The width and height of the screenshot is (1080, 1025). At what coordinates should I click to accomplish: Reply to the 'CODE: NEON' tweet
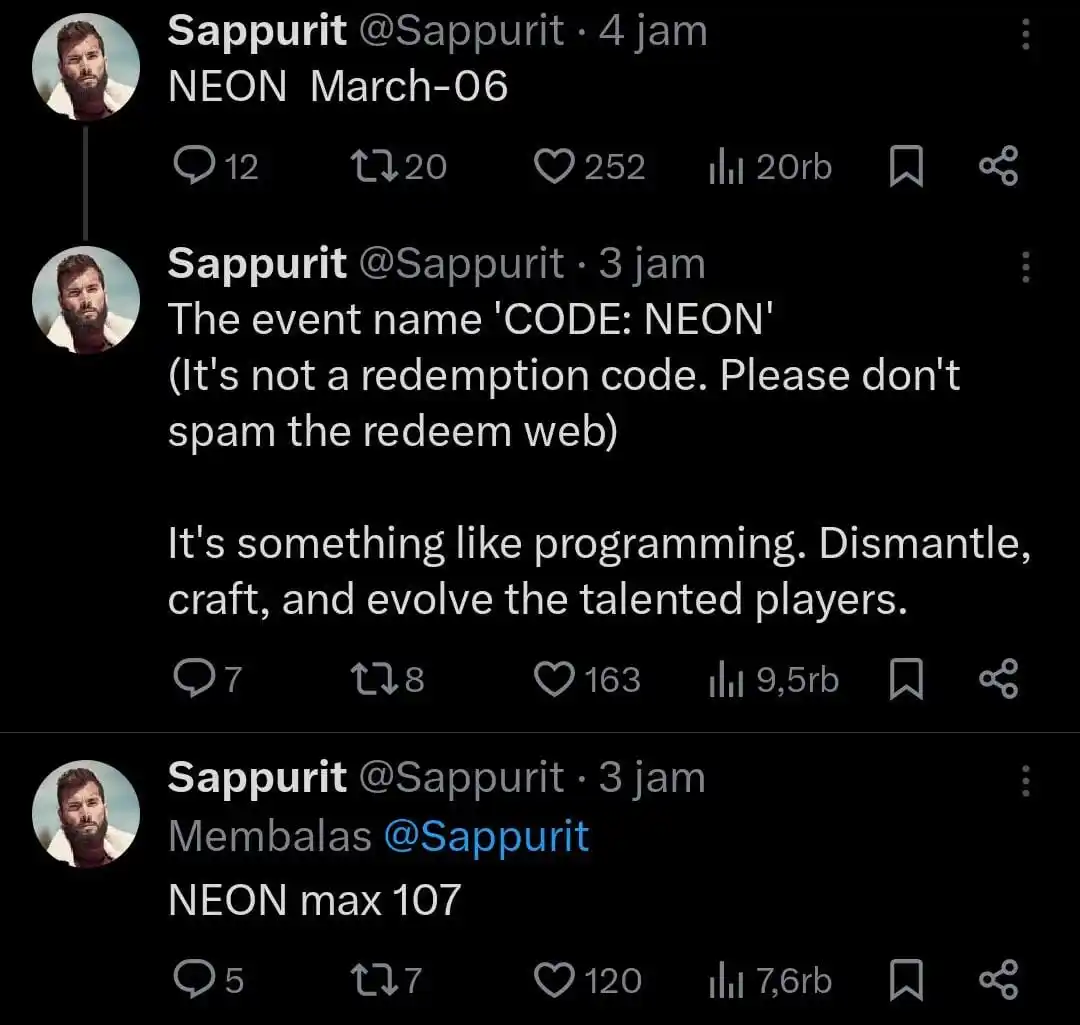click(x=190, y=680)
